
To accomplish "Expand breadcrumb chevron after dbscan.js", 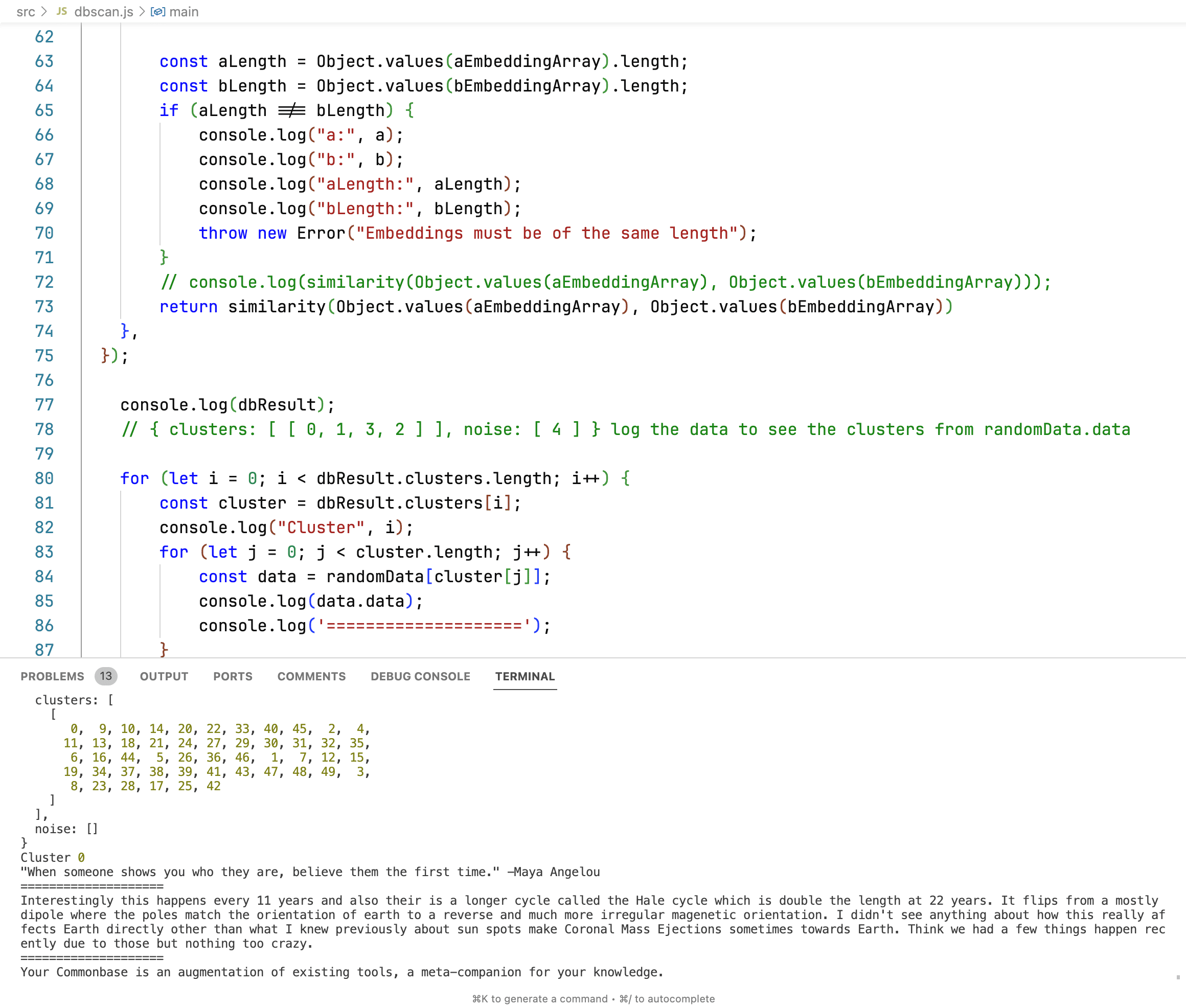I will click(x=142, y=11).
